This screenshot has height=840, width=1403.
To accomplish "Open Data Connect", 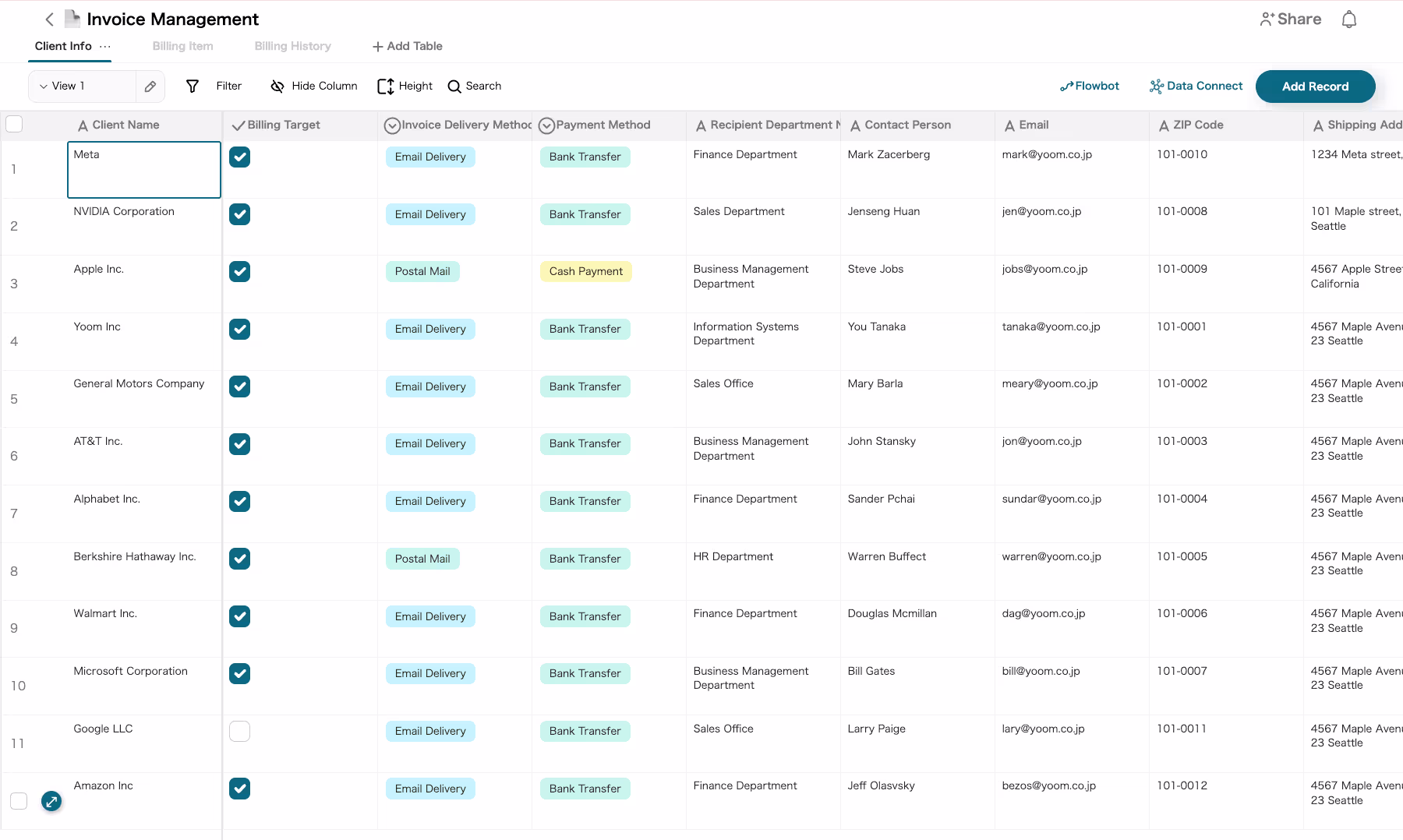I will click(1196, 86).
